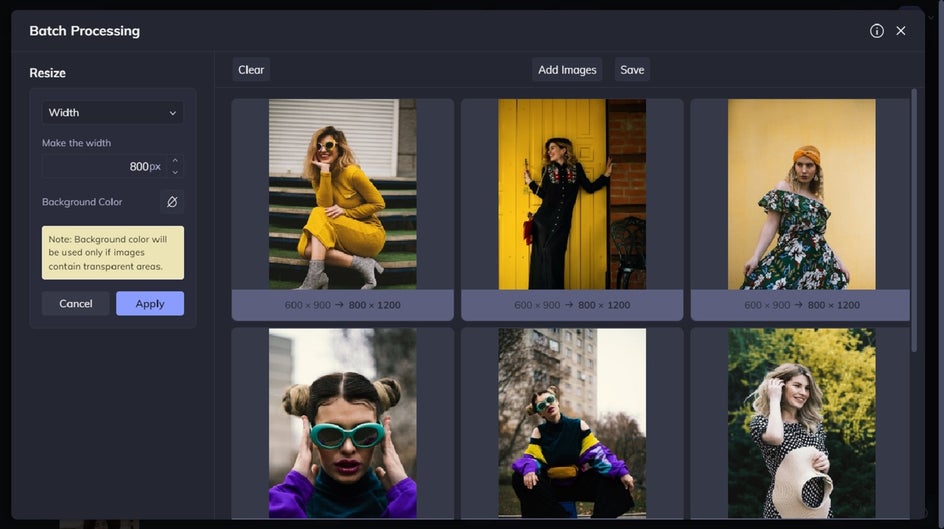Screen dimensions: 944x529
Task: Select the crouching woman by building thumbnail
Action: pyautogui.click(x=572, y=423)
